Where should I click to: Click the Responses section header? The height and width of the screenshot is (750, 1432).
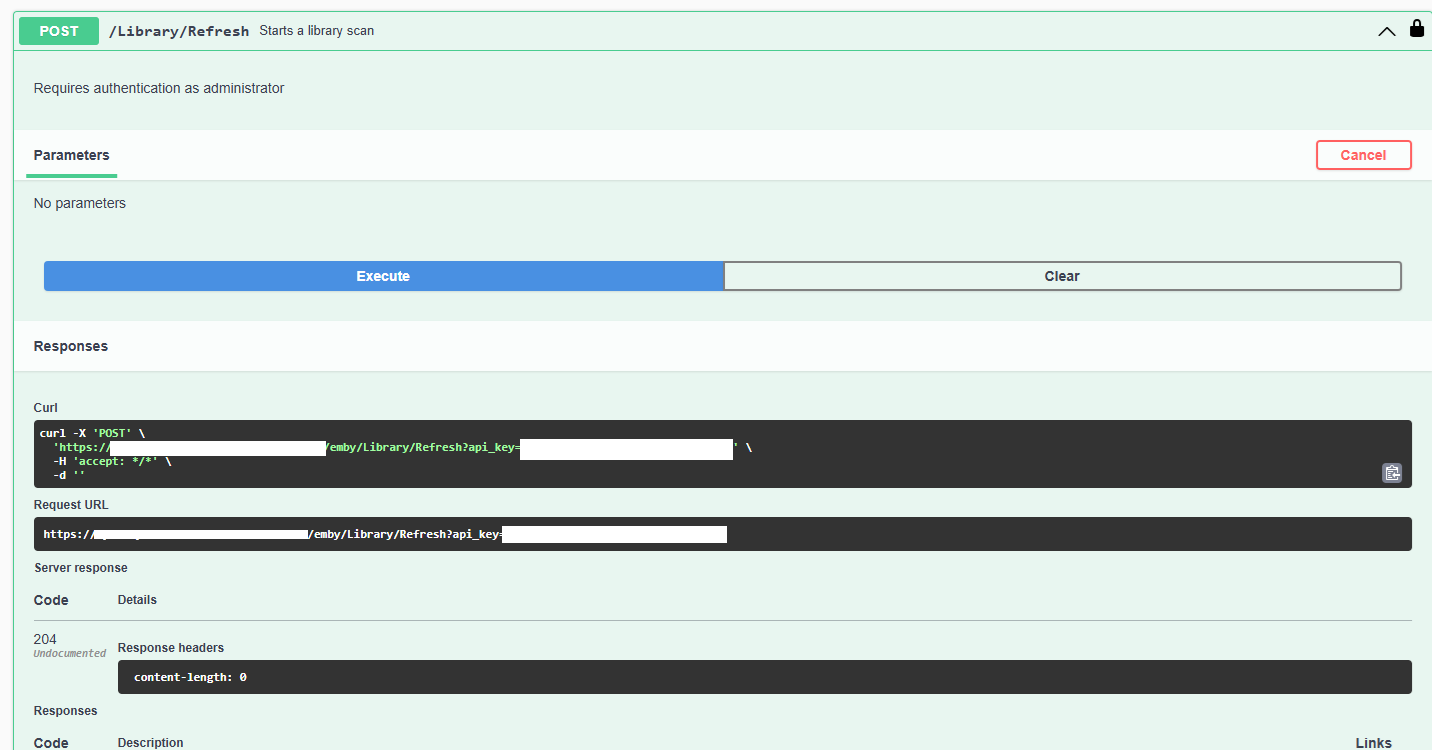[x=71, y=346]
